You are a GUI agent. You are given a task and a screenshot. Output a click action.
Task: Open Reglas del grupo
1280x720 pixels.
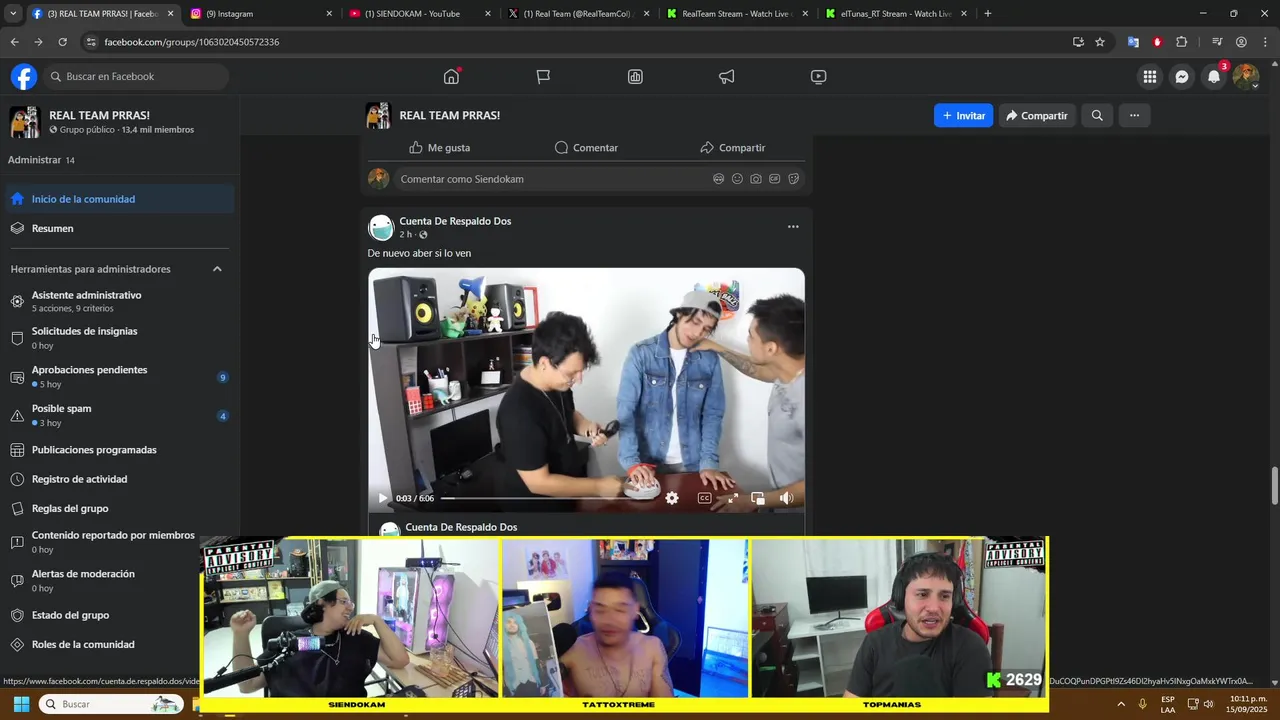pyautogui.click(x=119, y=509)
